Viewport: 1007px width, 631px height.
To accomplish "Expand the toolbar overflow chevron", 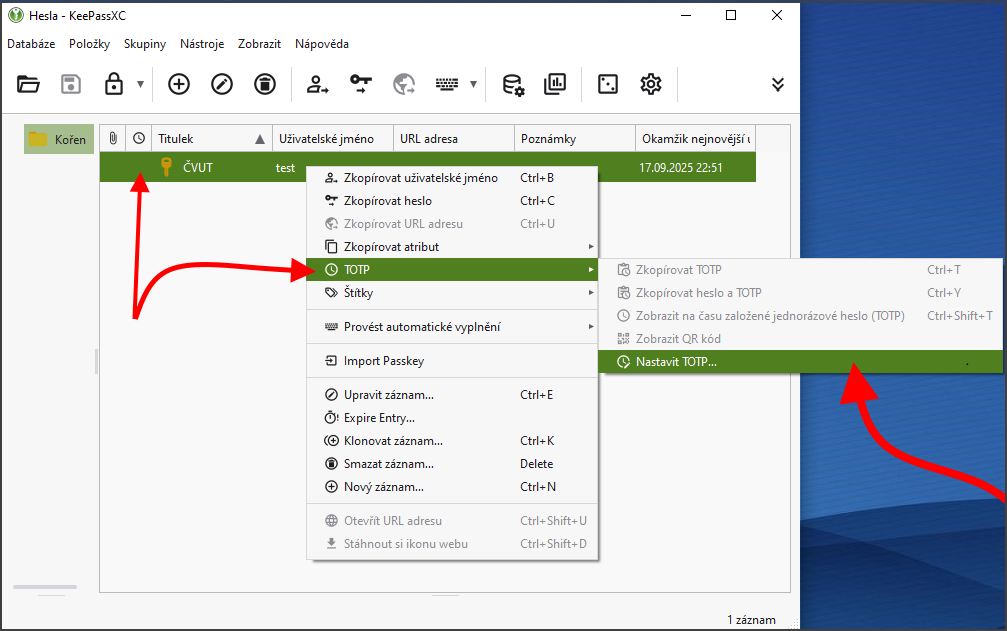I will [778, 84].
